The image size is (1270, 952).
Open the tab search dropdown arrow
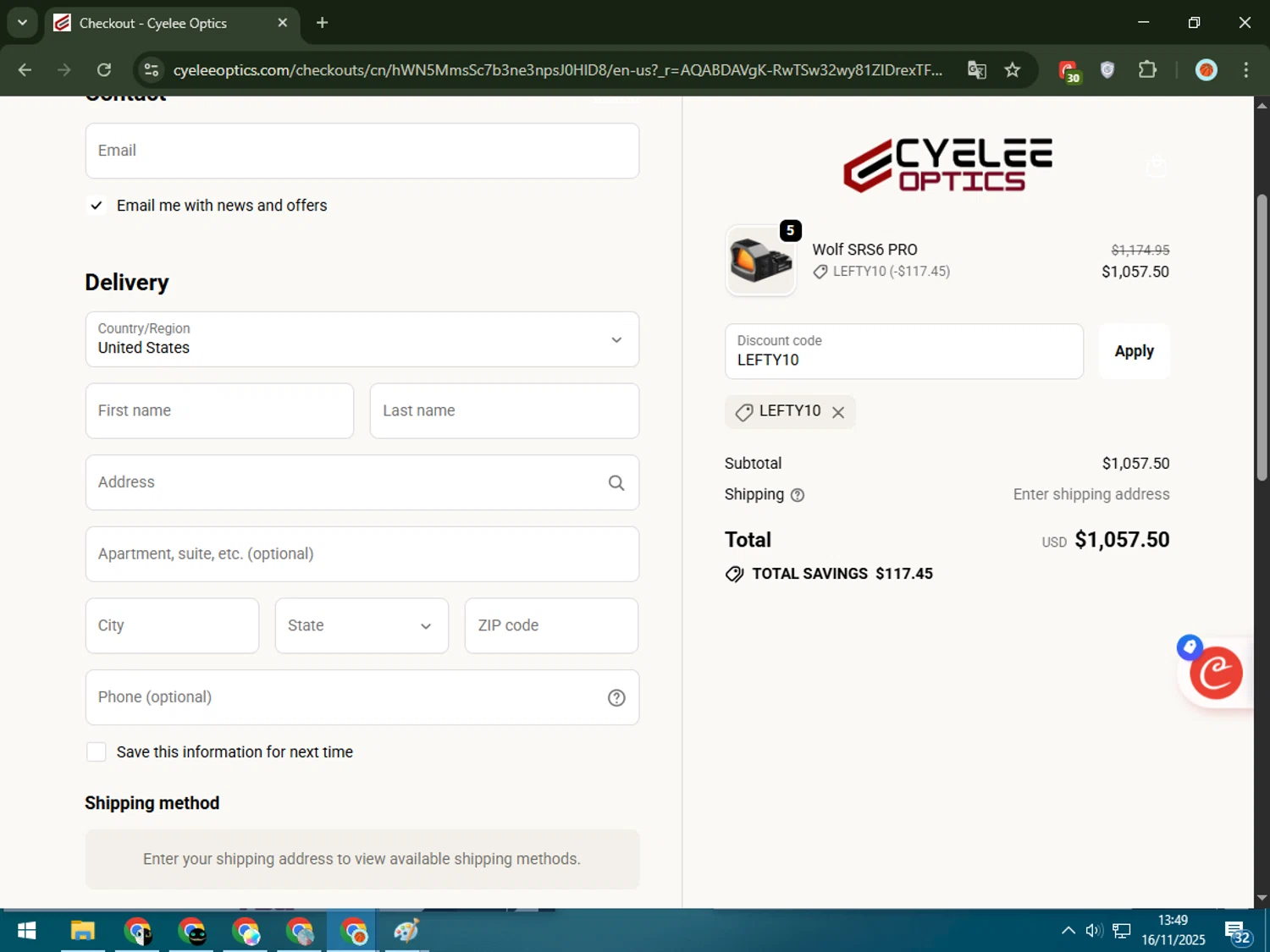tap(22, 23)
